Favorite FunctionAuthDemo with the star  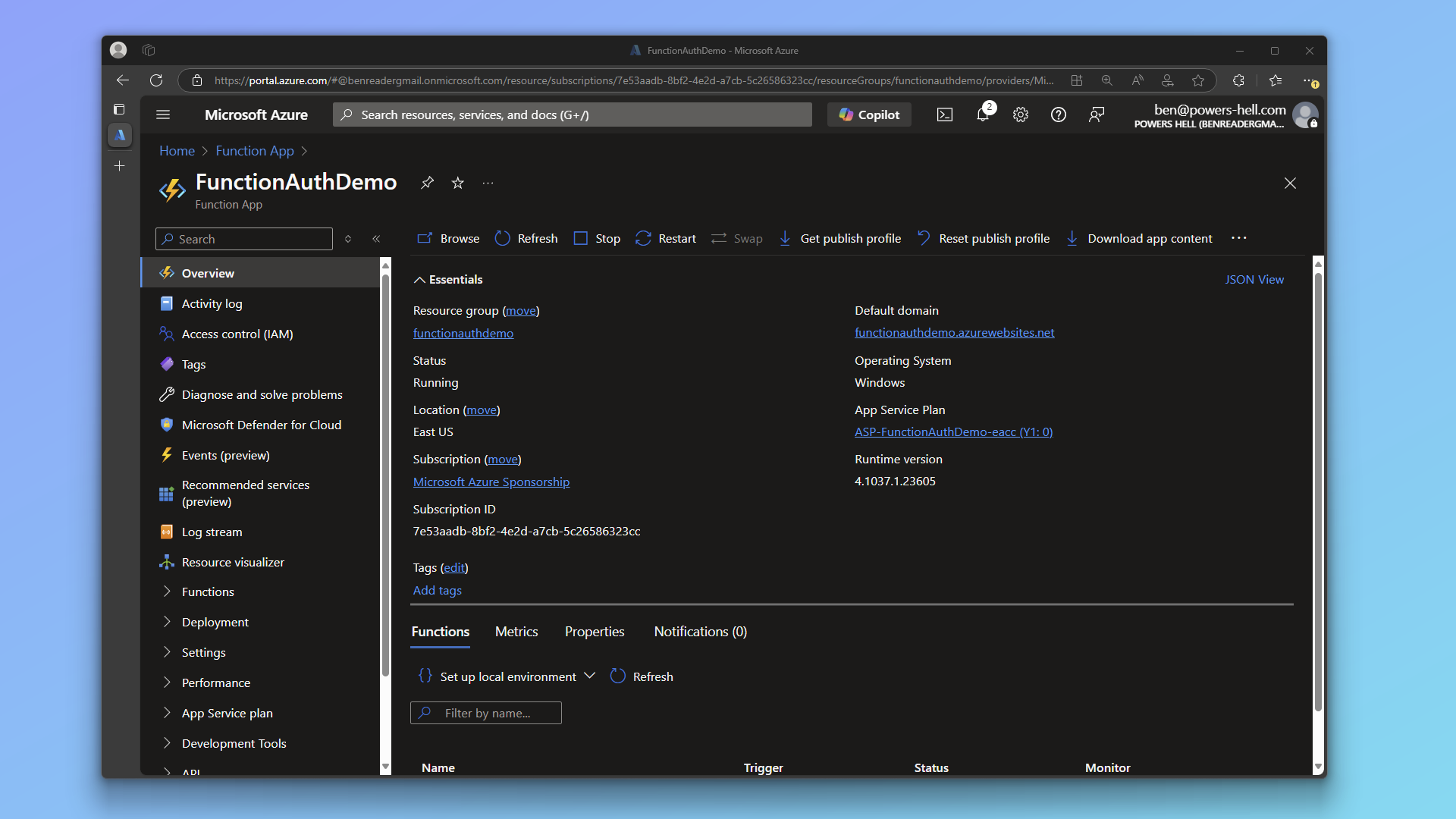(457, 183)
